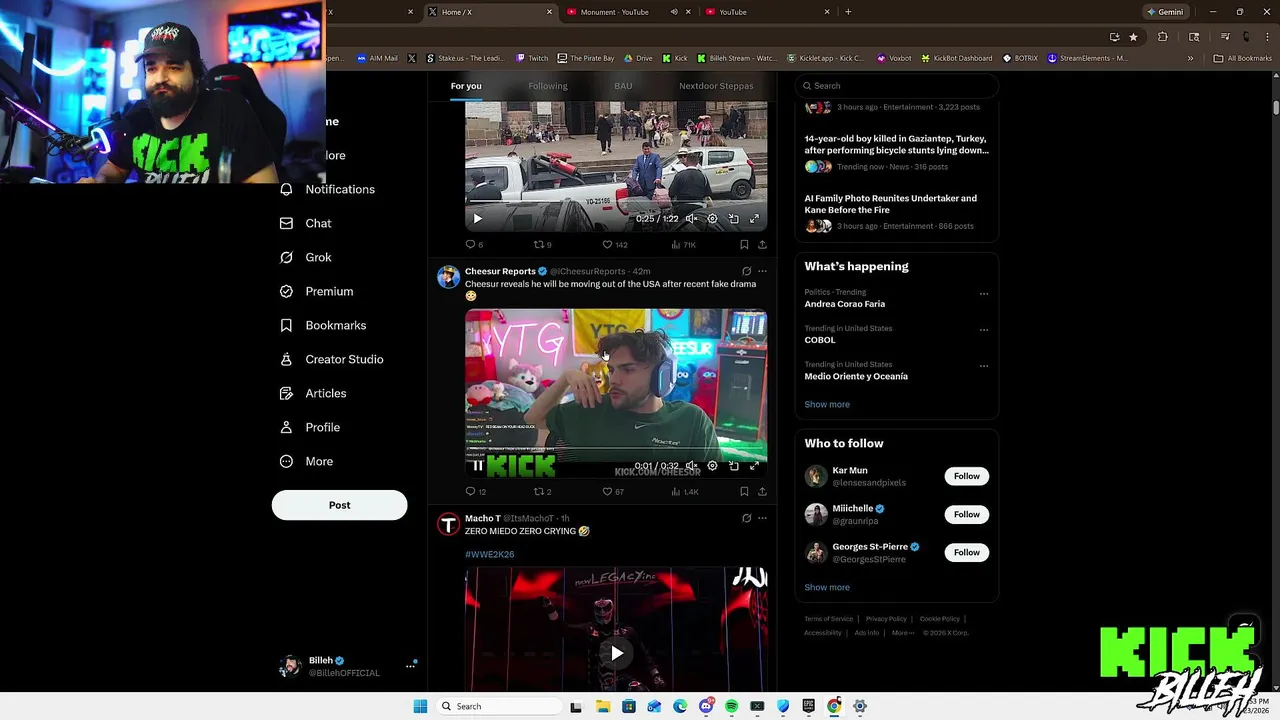This screenshot has height=720, width=1280.
Task: Switch to the BAU tab
Action: pyautogui.click(x=623, y=86)
